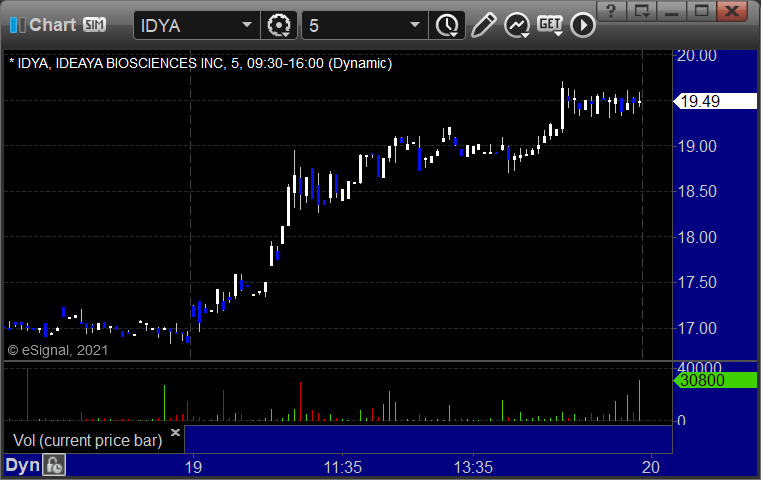Click the 17.50 price axis label
The image size is (761, 480).
[x=696, y=282]
